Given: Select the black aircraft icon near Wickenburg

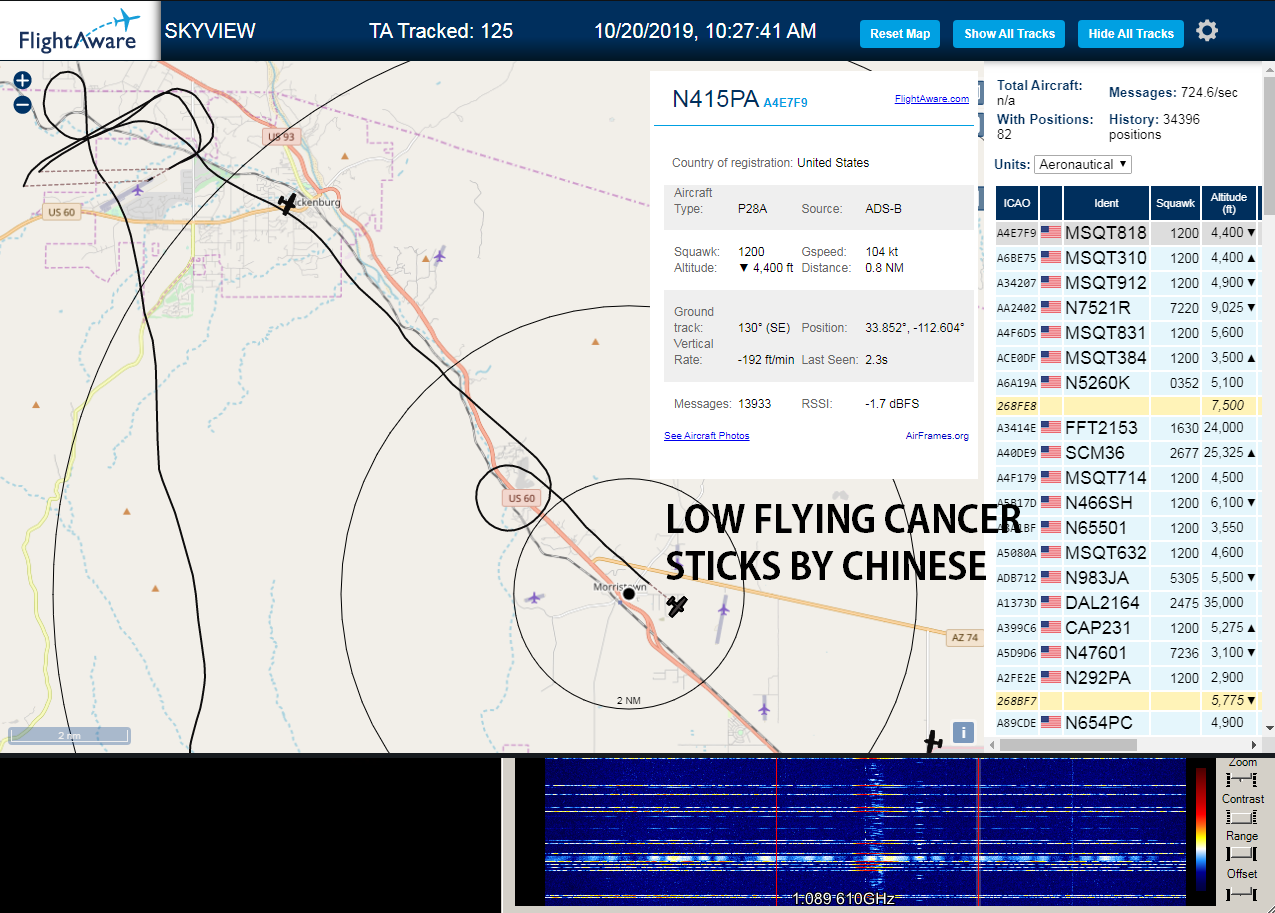Looking at the screenshot, I should click(x=288, y=204).
